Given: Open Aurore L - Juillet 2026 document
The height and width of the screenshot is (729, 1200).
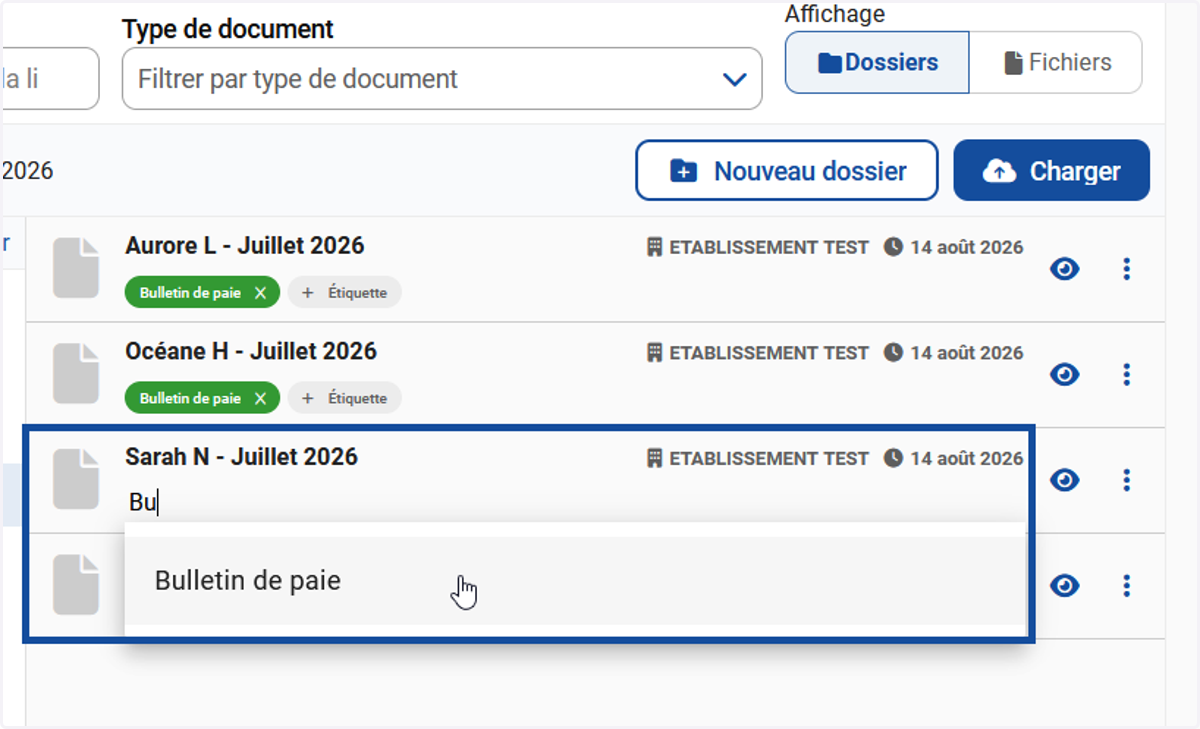Looking at the screenshot, I should pos(245,245).
